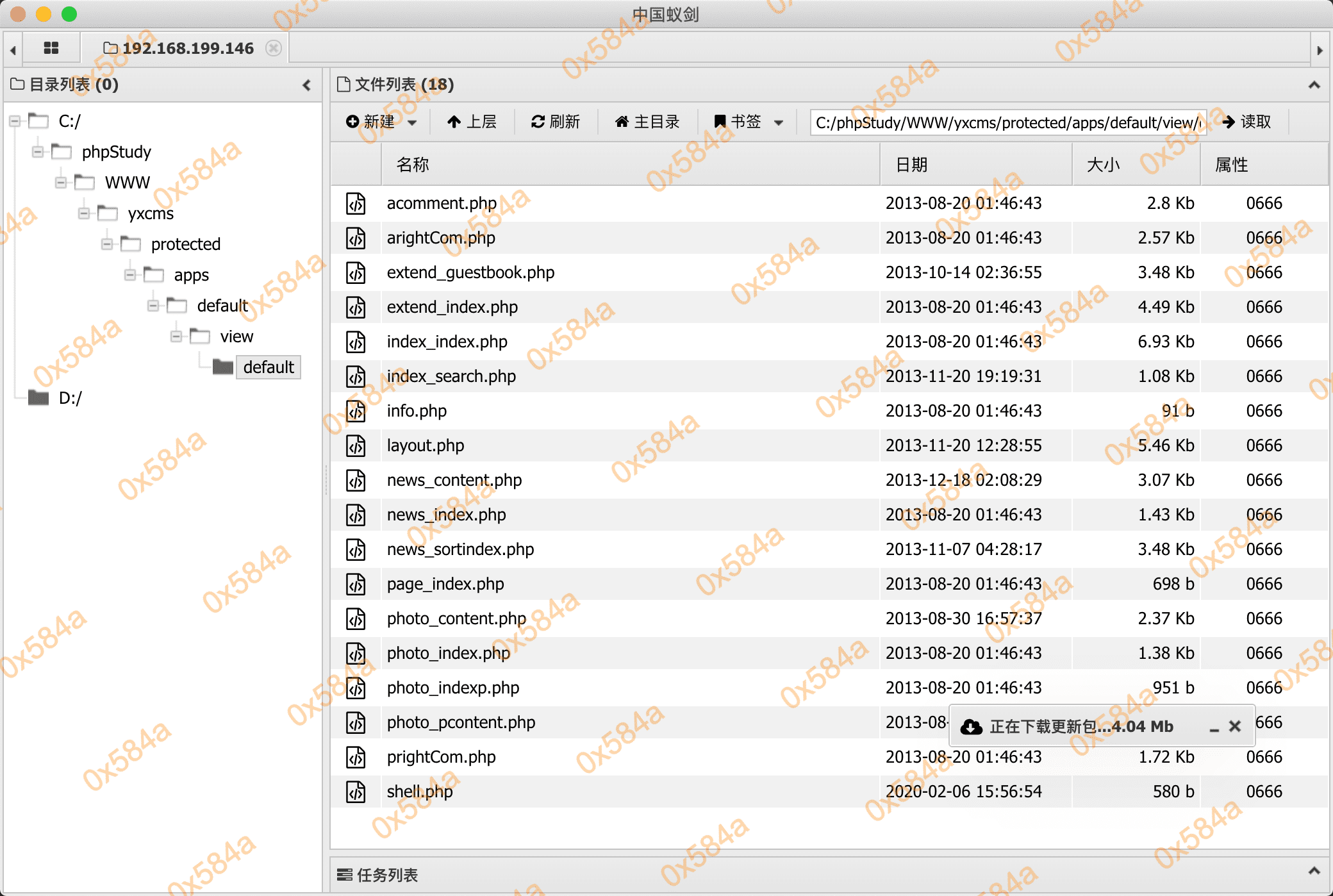The height and width of the screenshot is (896, 1333).
Task: Select the D:/ drive folder
Action: [x=70, y=398]
